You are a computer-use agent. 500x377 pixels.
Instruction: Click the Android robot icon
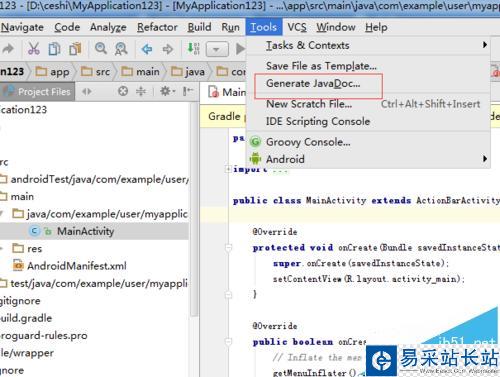pyautogui.click(x=256, y=159)
